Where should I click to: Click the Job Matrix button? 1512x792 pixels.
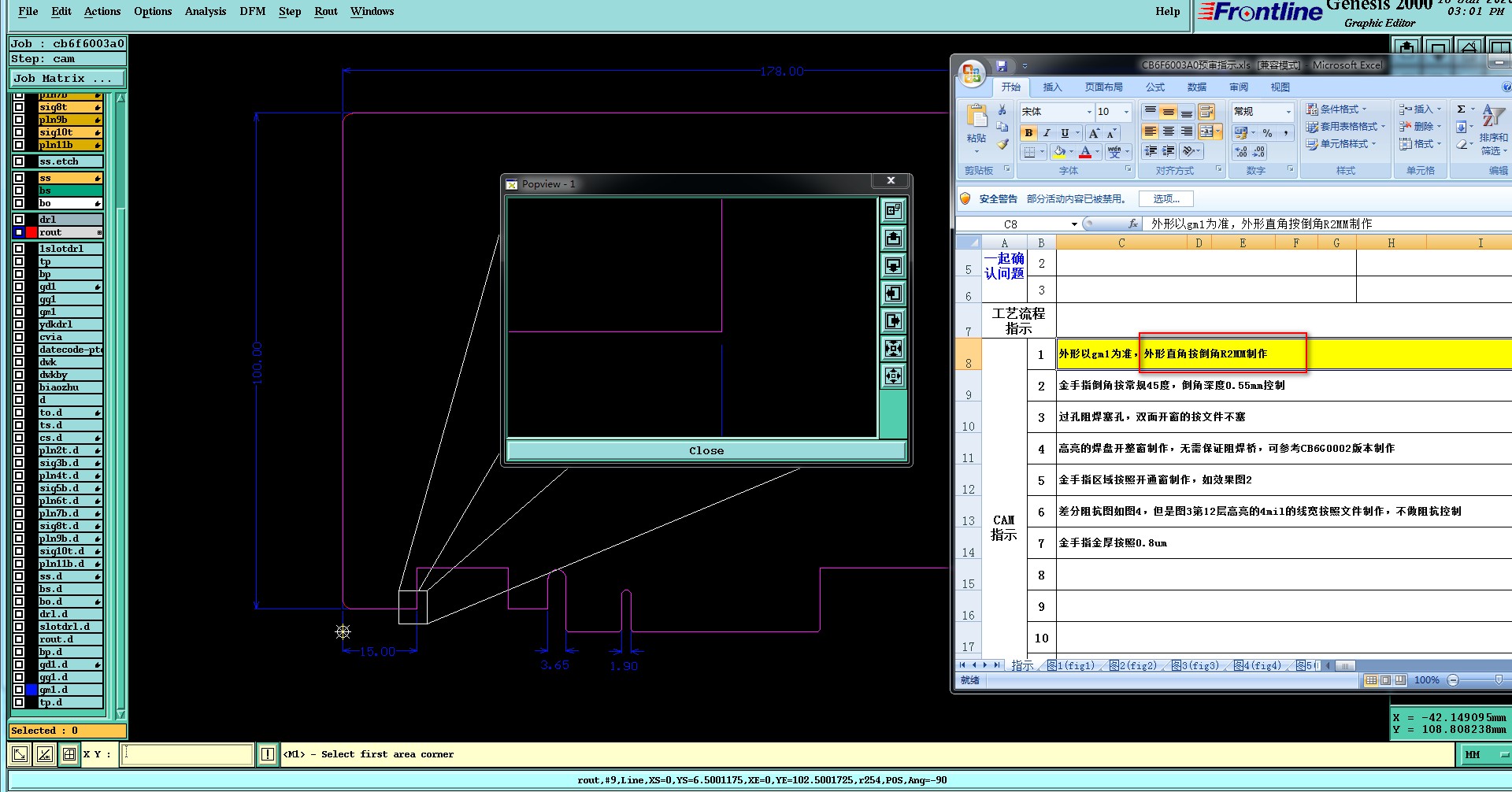coord(67,79)
